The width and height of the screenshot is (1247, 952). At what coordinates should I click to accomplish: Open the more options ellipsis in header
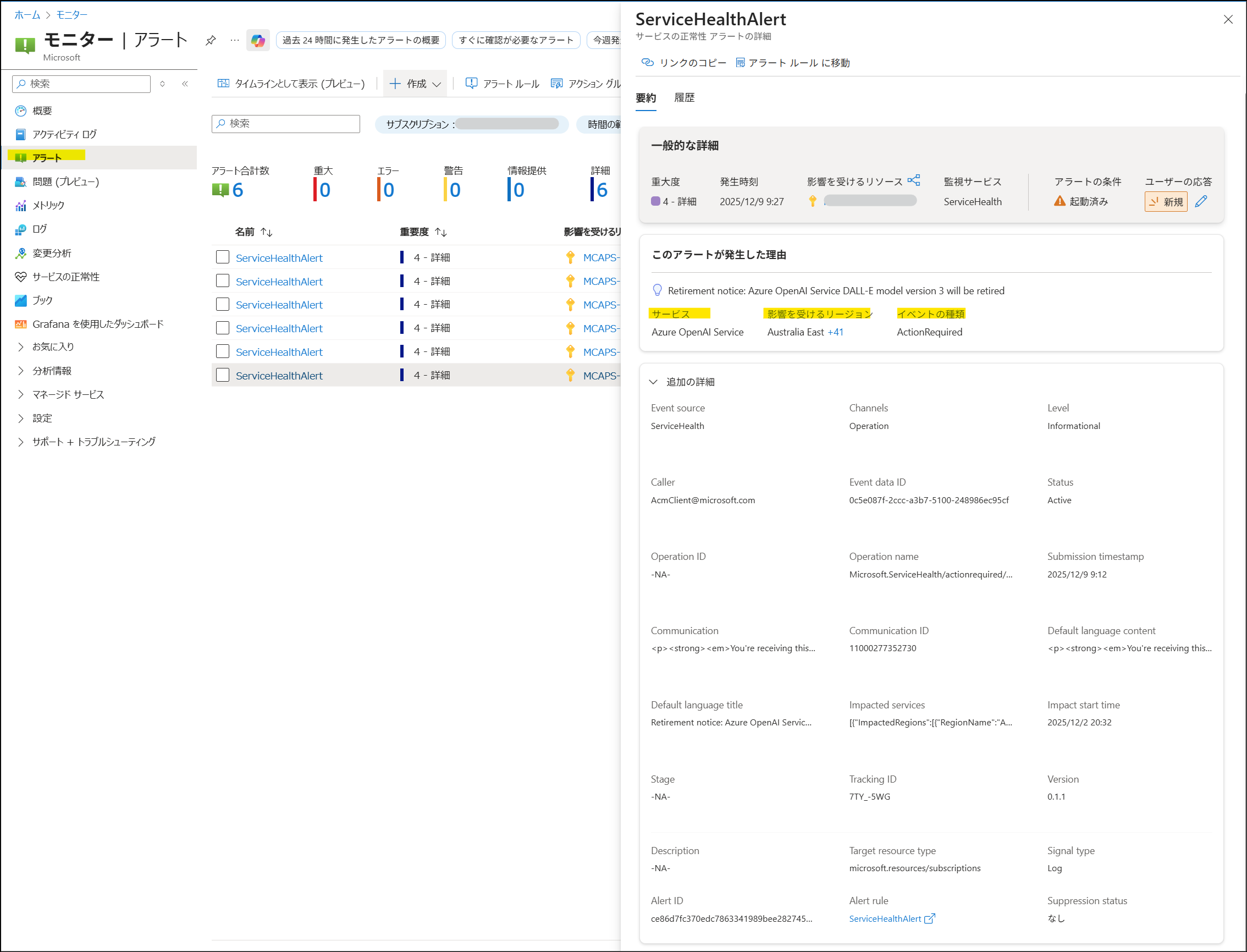[235, 40]
